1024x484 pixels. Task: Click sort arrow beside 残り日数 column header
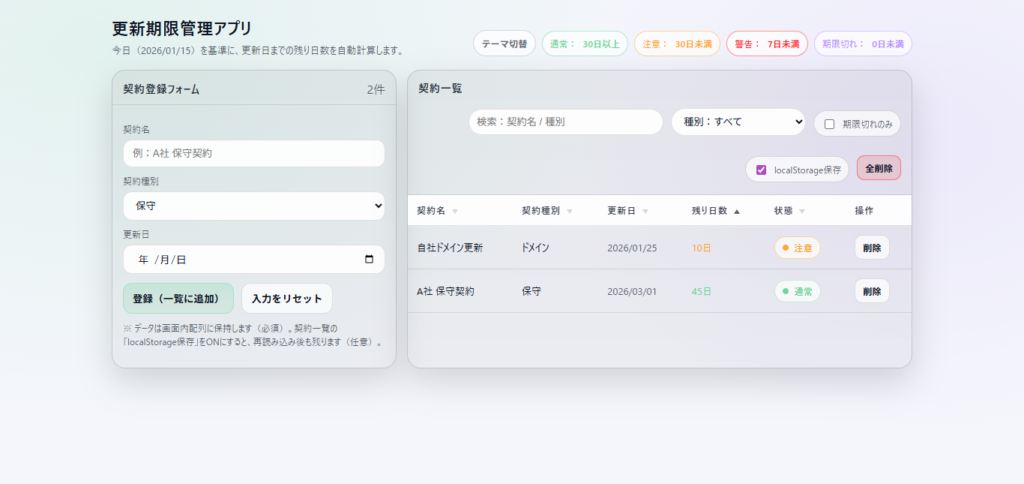point(737,211)
